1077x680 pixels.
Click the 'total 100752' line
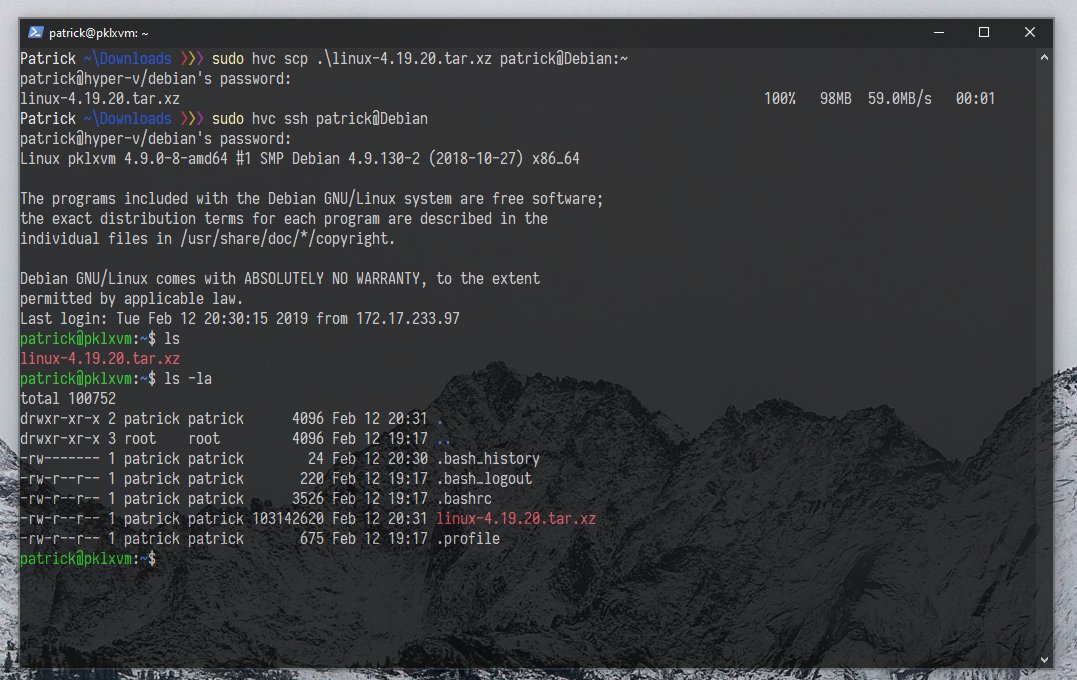click(68, 399)
